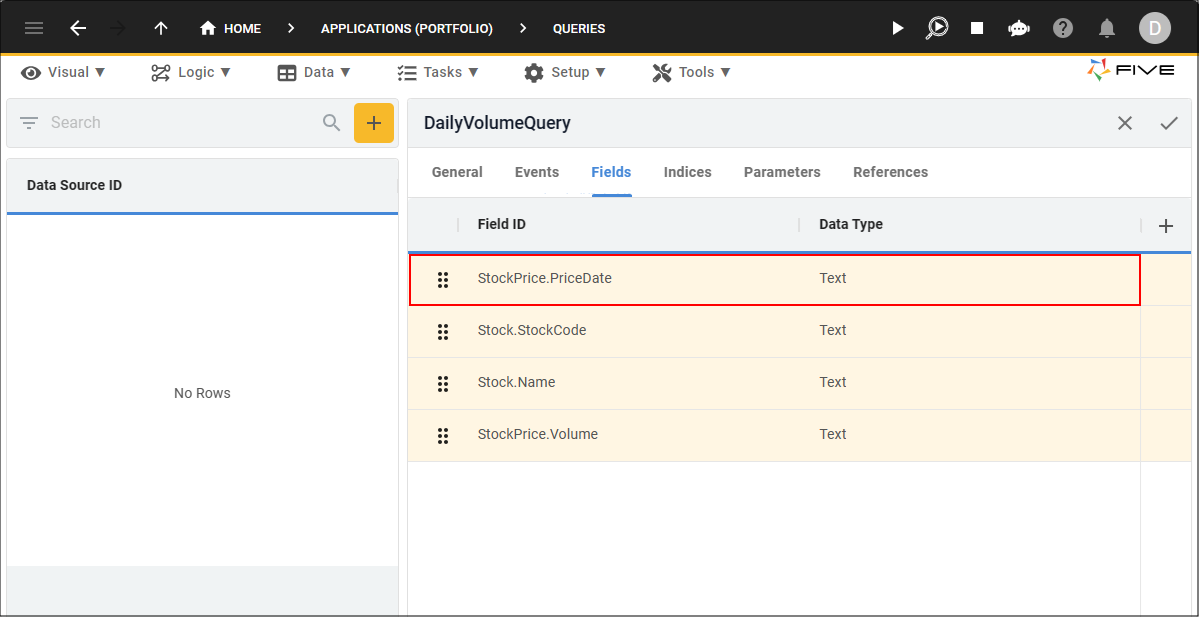Click the FIVE logo
The width and height of the screenshot is (1199, 617).
1130,70
